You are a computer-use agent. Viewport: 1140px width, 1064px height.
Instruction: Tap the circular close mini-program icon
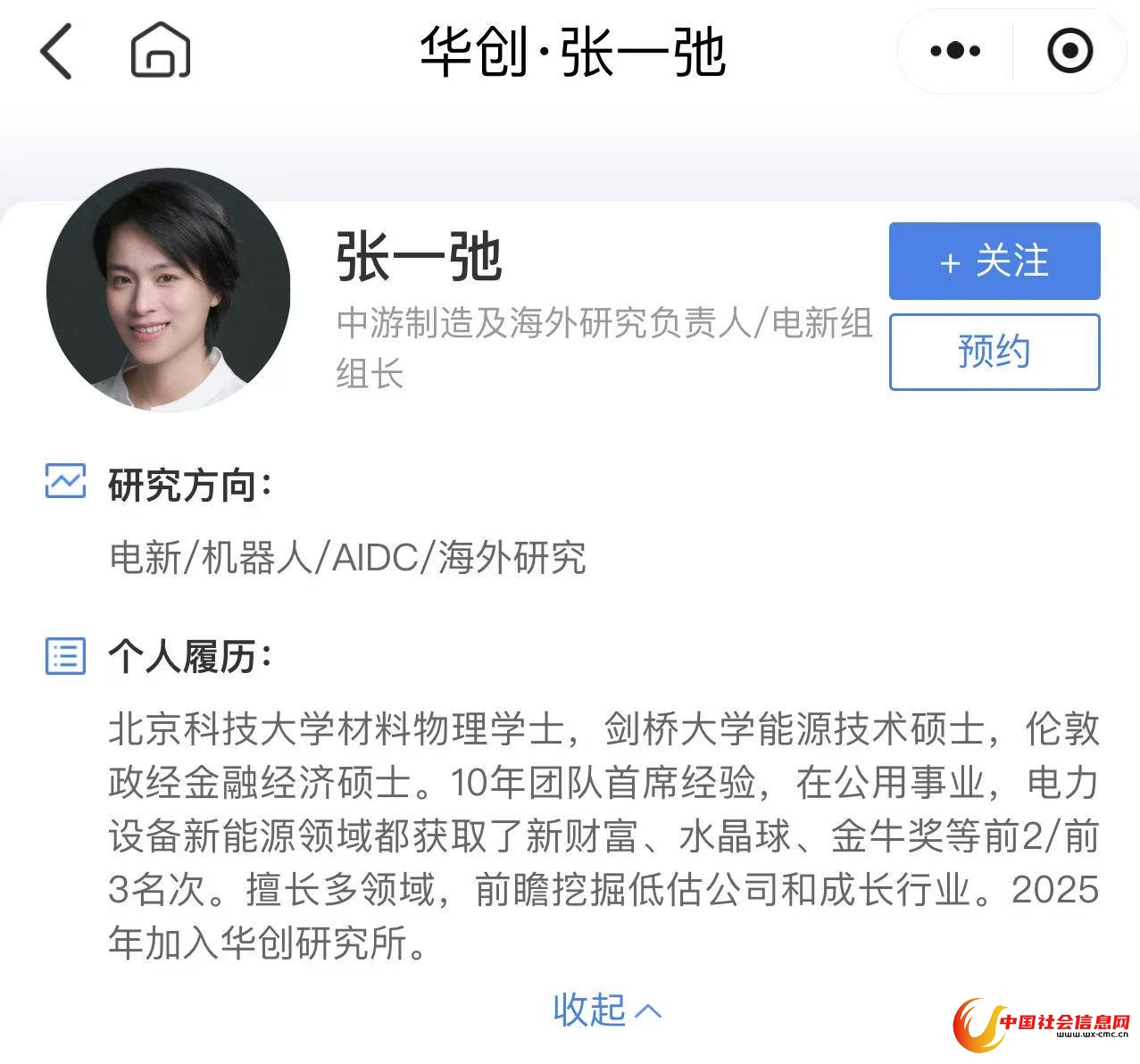coord(1069,51)
